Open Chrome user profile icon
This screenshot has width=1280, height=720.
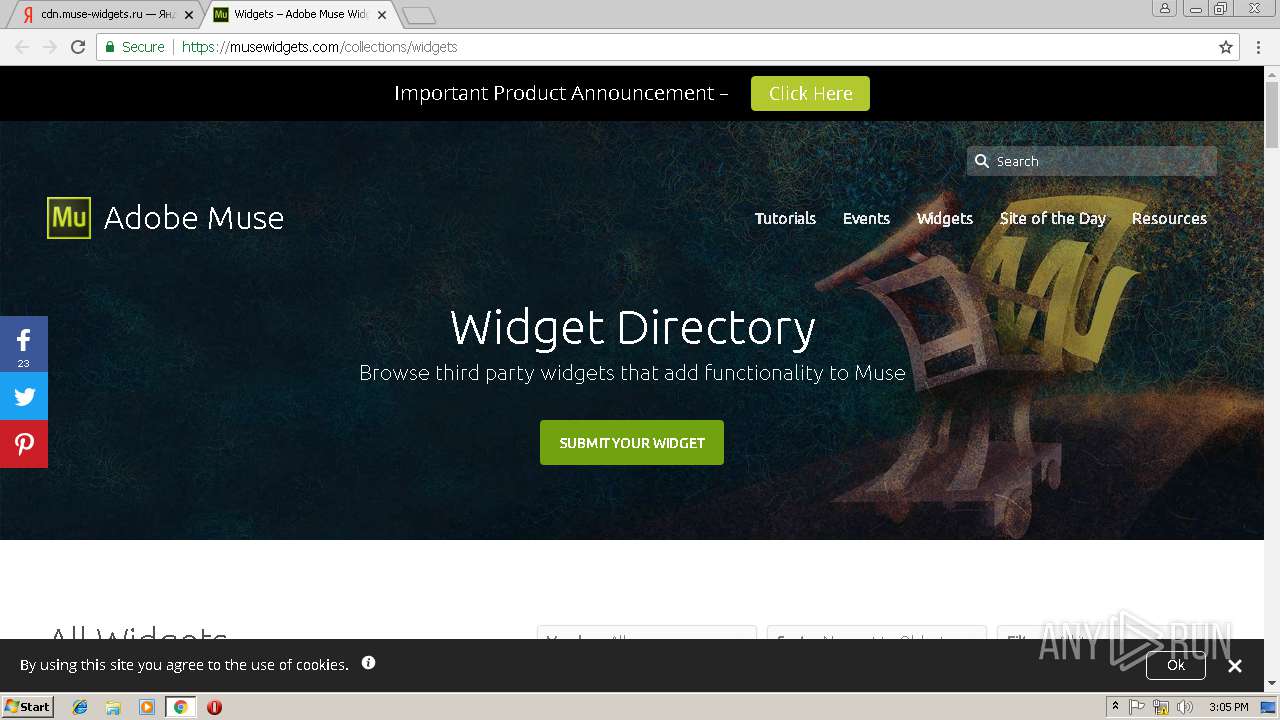click(1164, 9)
